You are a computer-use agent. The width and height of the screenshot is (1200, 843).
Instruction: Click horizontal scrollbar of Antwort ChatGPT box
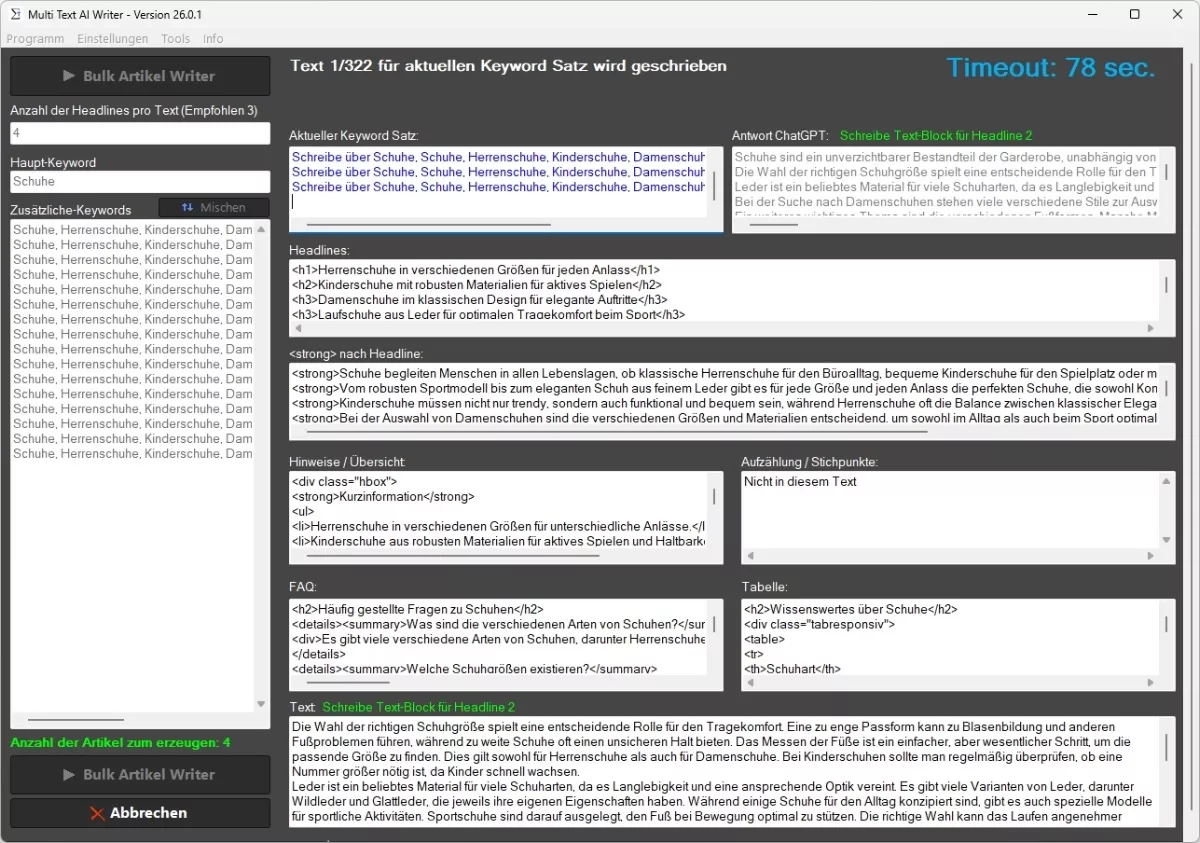[773, 225]
